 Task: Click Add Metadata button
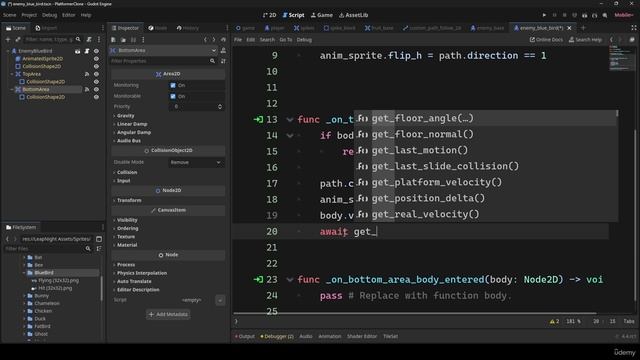tap(168, 314)
